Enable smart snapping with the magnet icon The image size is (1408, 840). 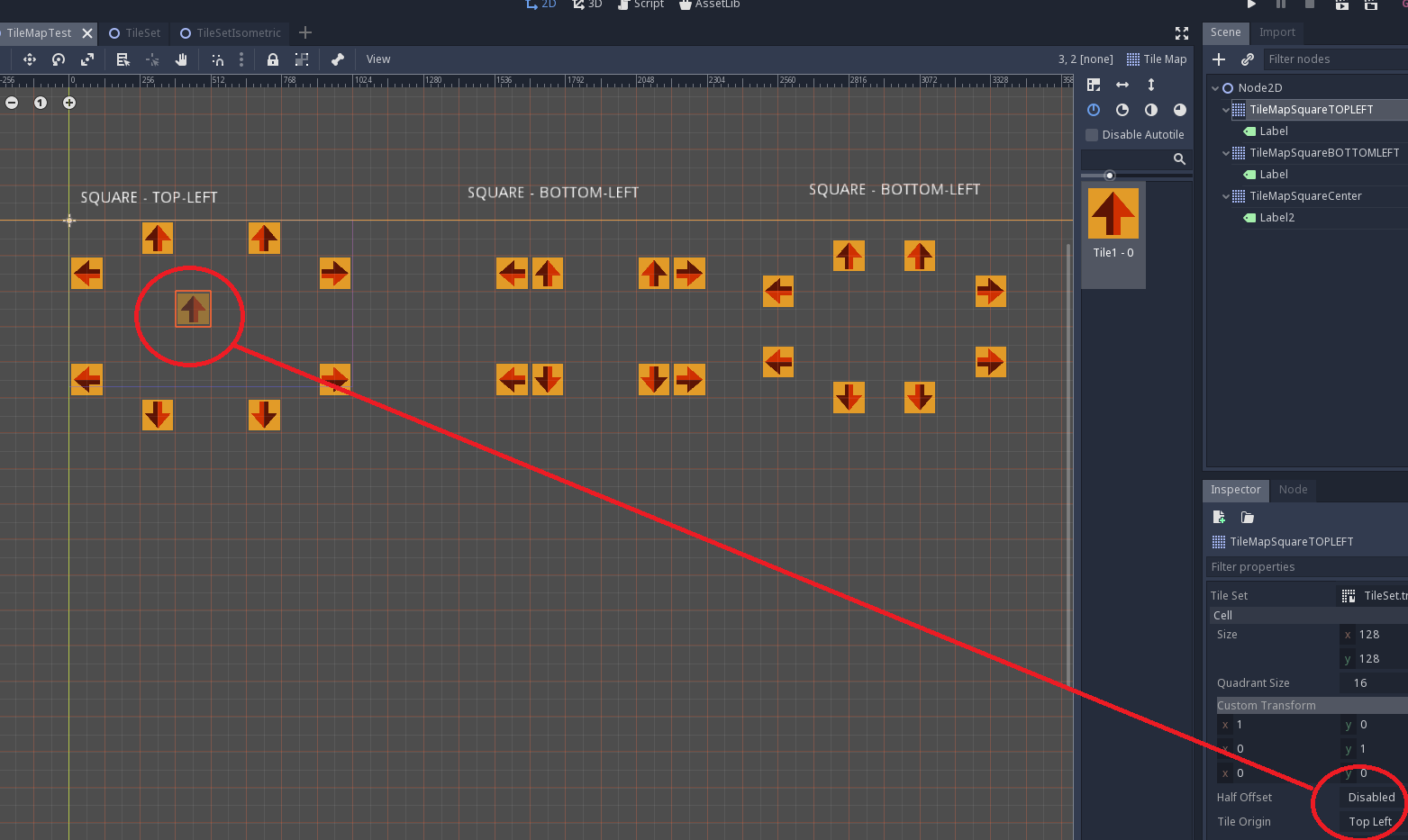217,59
